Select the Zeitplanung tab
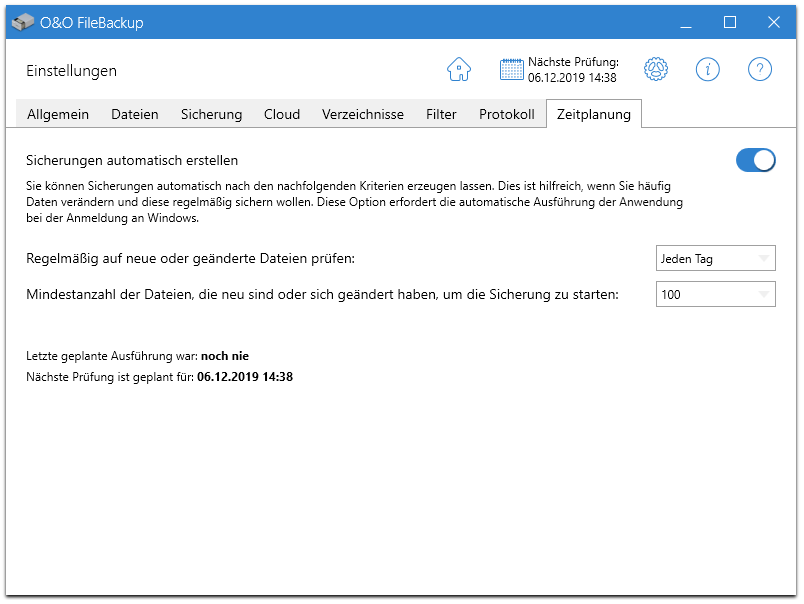Screen dimensions: 804x604 click(594, 114)
